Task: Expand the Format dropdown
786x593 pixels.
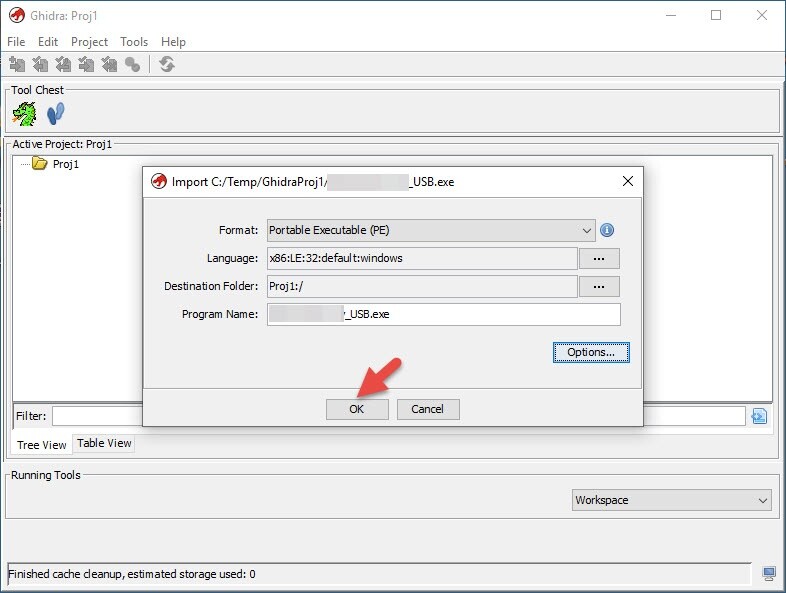Action: (431, 230)
